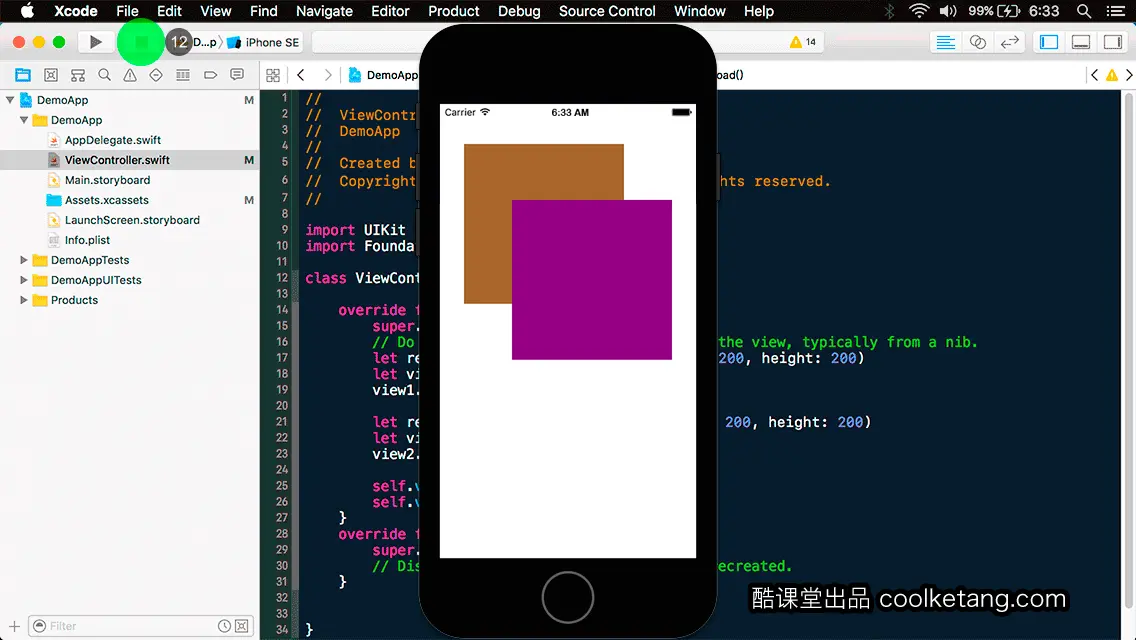
Task: Open the Product menu
Action: click(x=454, y=11)
